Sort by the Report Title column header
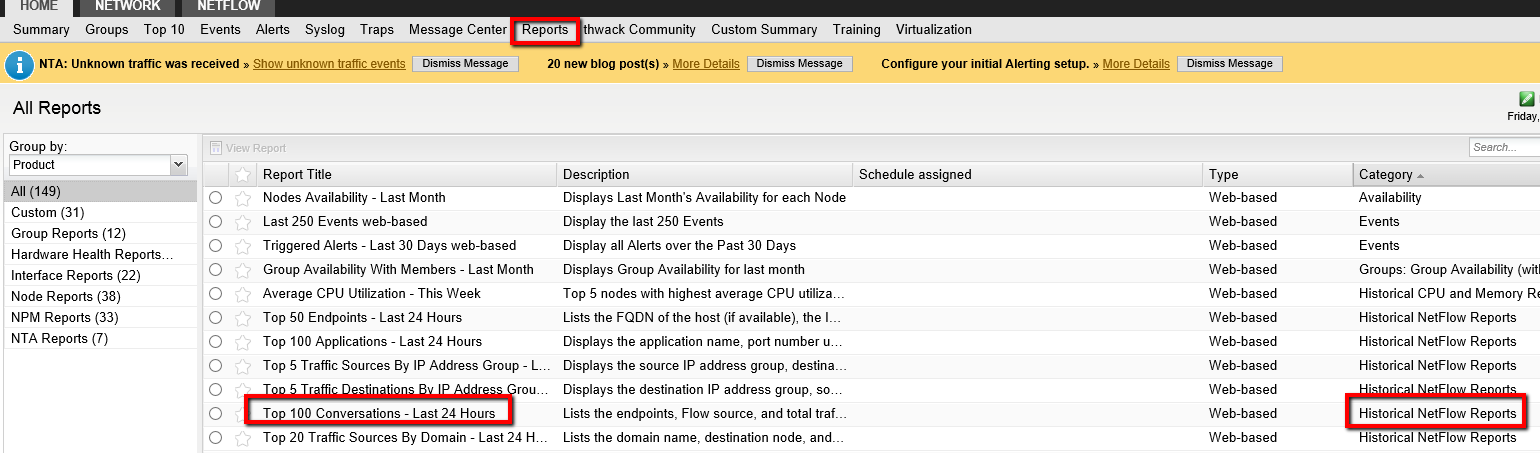The width and height of the screenshot is (1540, 453). (406, 174)
